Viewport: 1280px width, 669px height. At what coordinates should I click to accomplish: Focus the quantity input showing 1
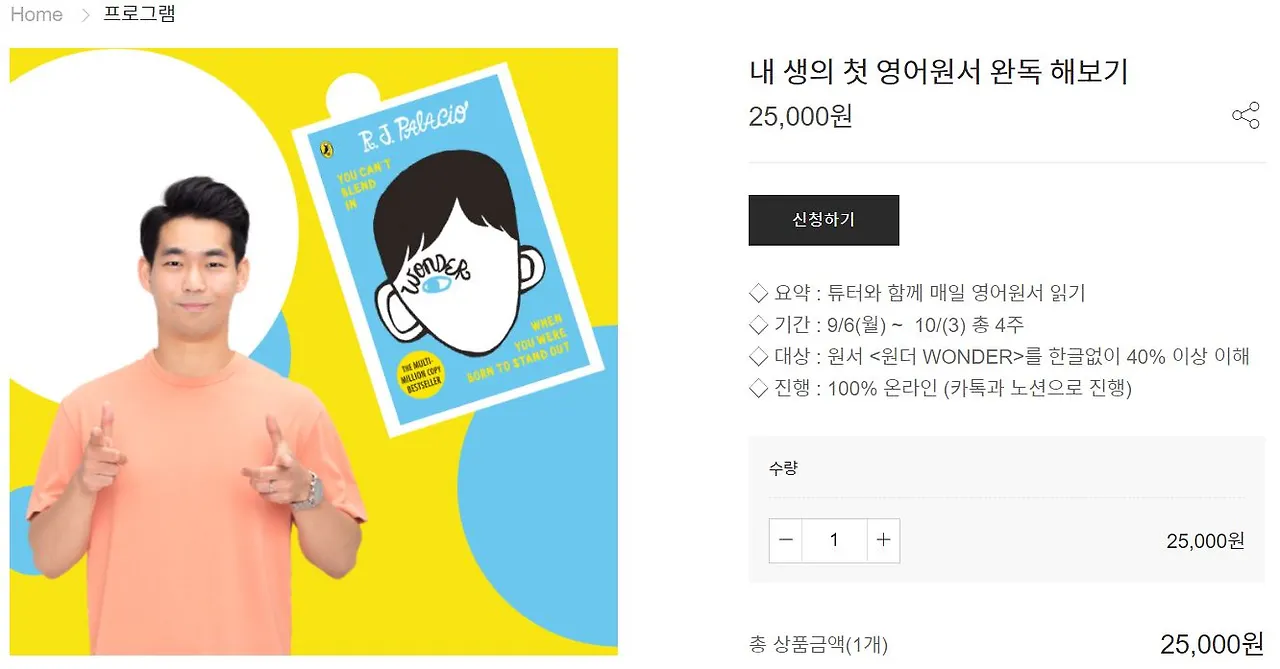pos(834,540)
